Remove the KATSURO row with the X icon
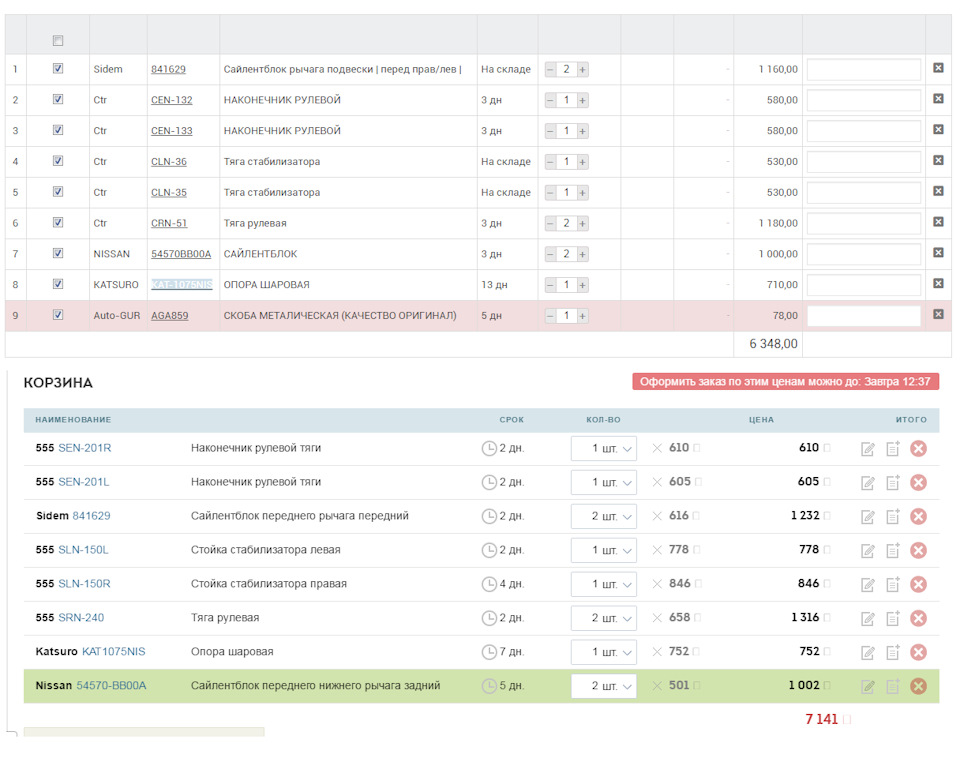Screen dimensions: 960x758 (x=938, y=283)
